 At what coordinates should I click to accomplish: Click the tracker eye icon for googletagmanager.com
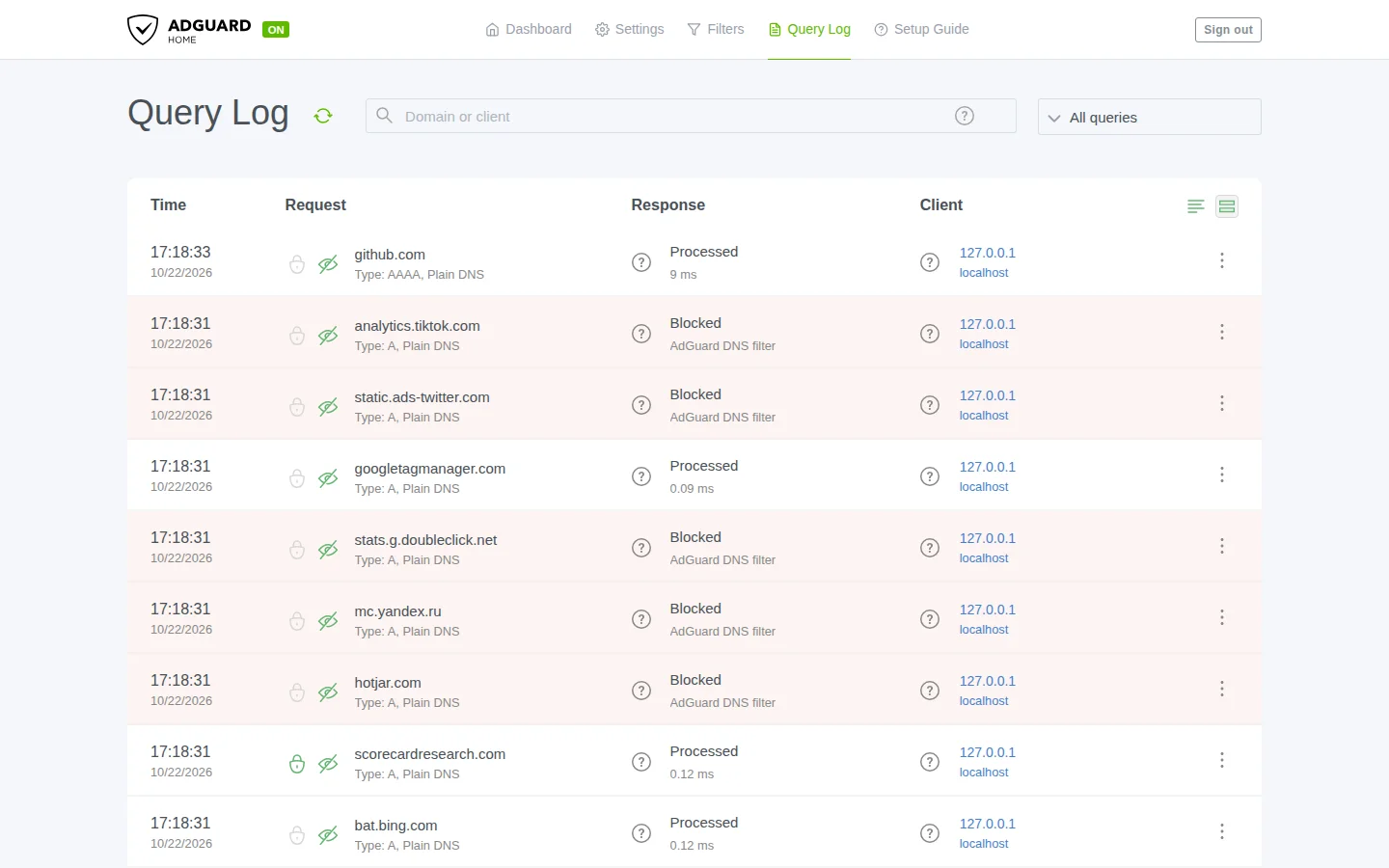[x=328, y=478]
